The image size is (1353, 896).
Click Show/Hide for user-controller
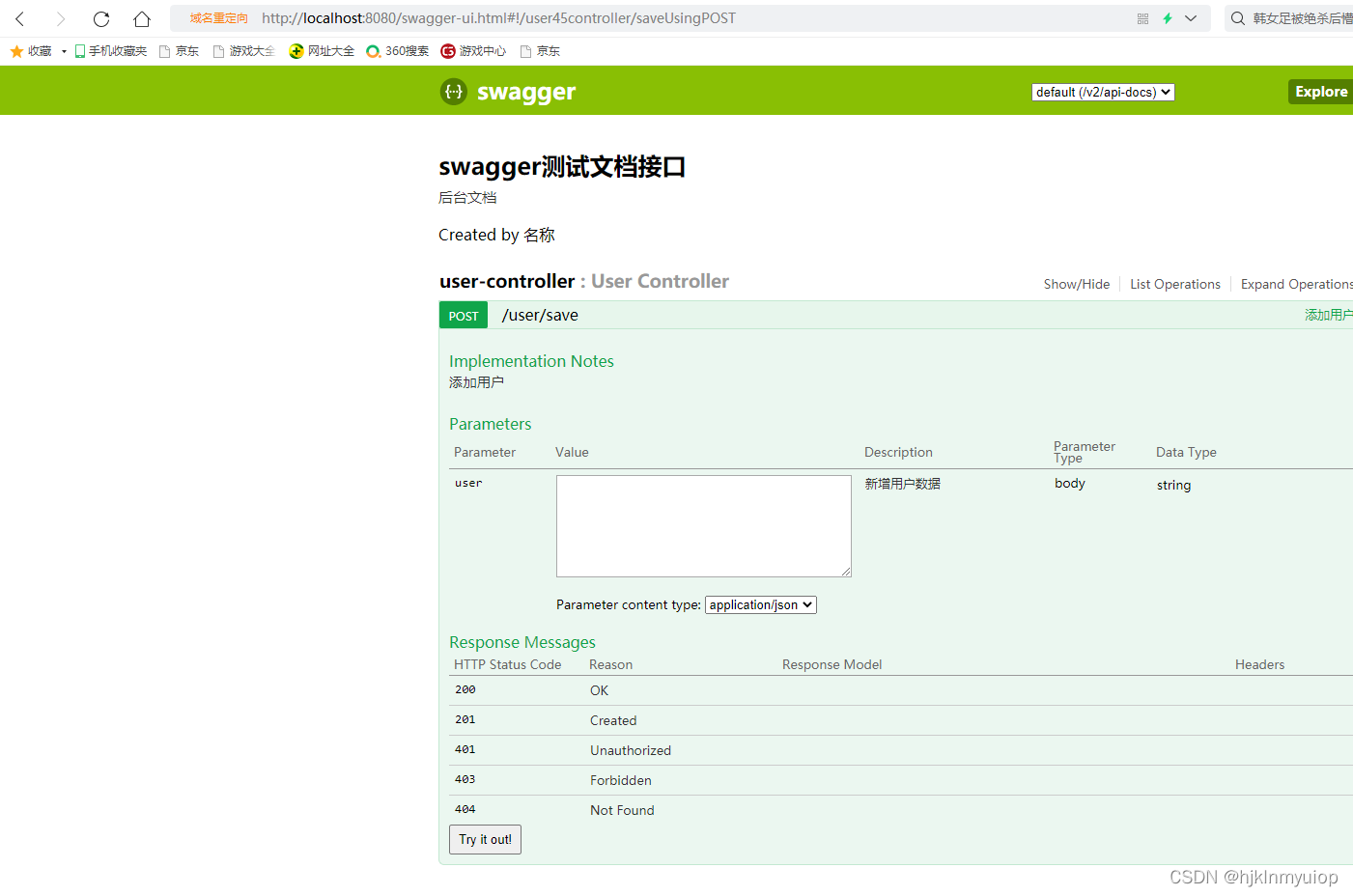tap(1077, 284)
